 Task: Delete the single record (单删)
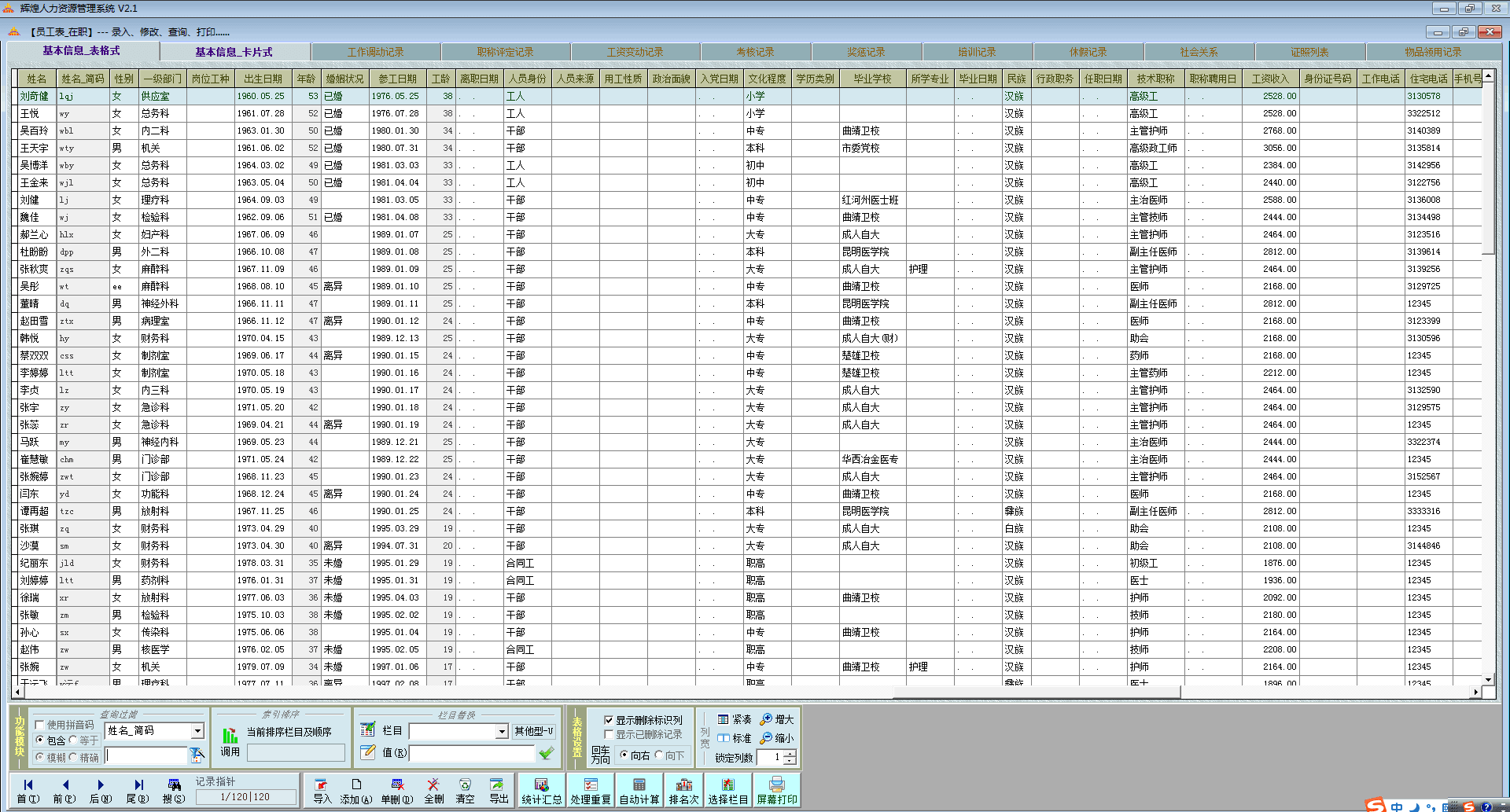396,790
